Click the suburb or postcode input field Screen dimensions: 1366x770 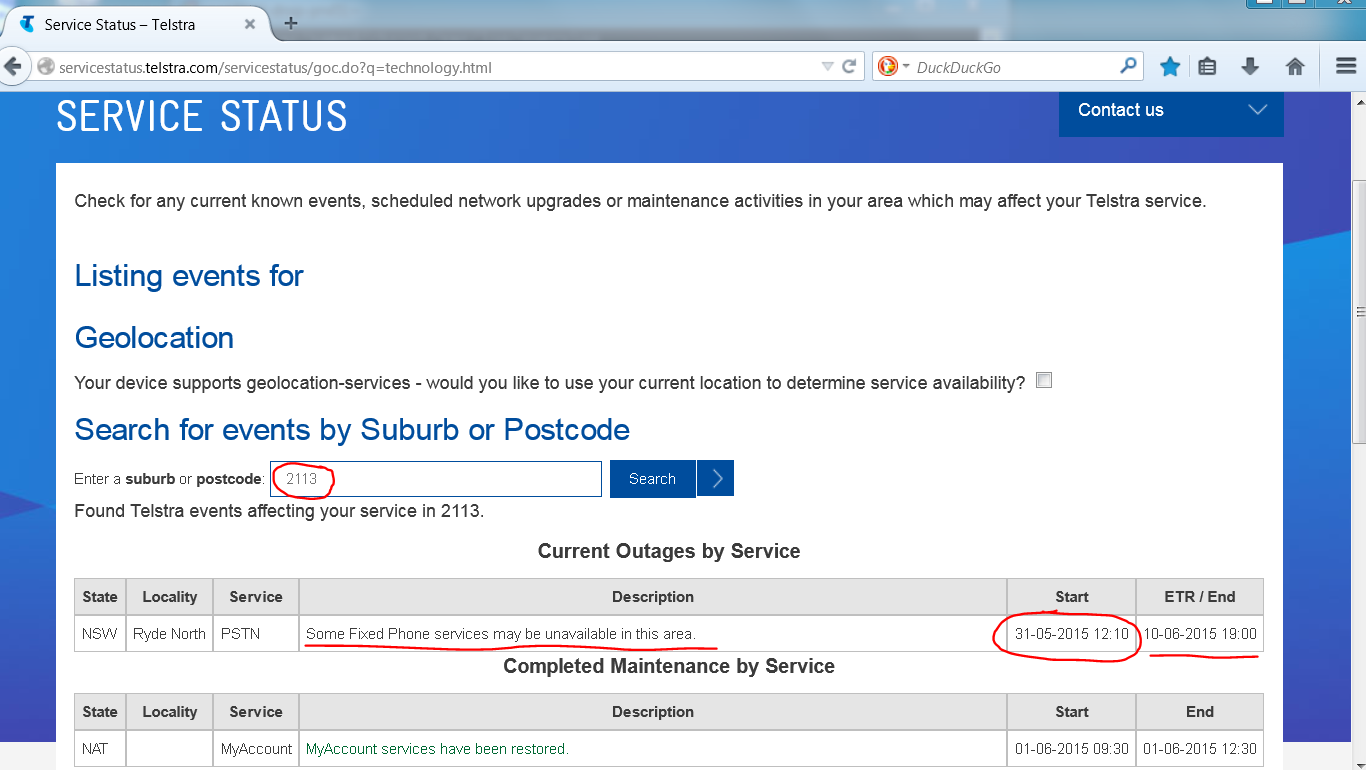(x=436, y=479)
